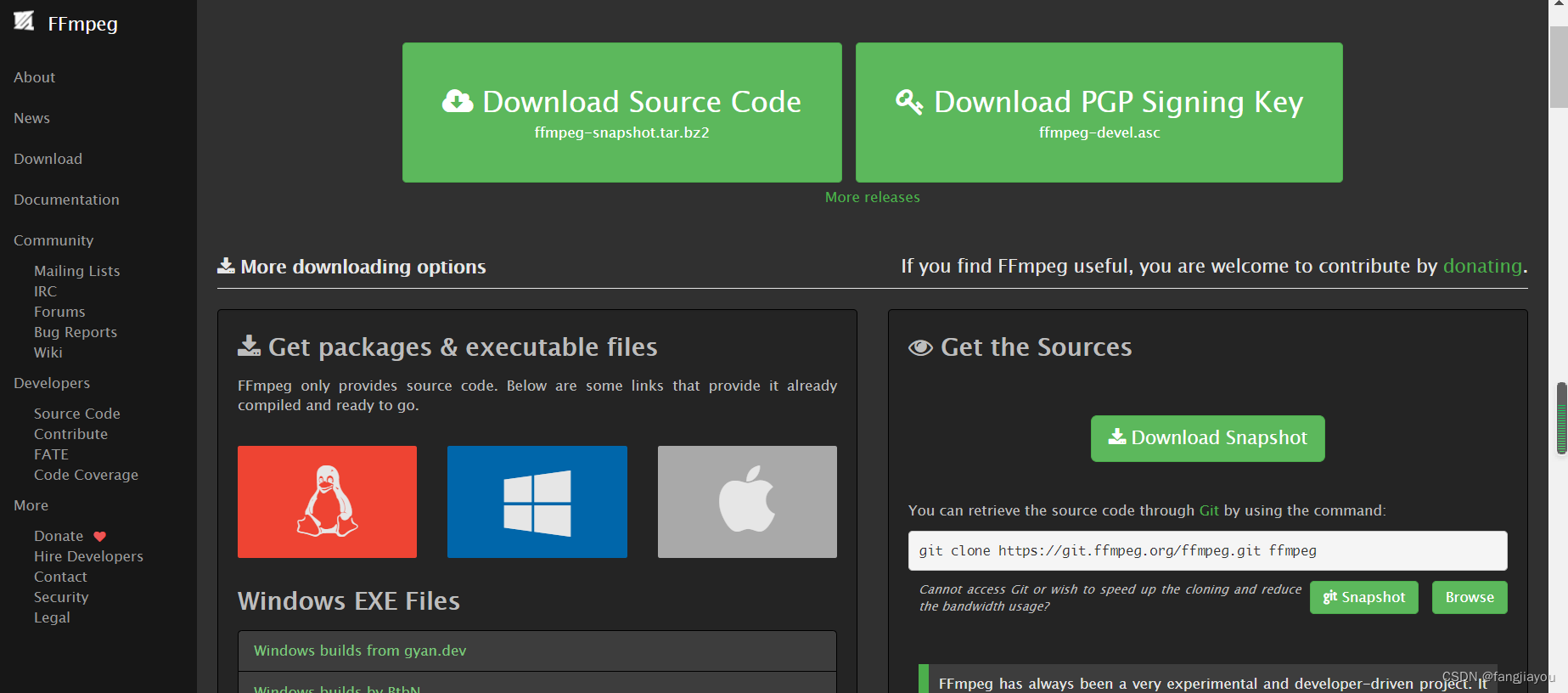The height and width of the screenshot is (693, 1568).
Task: Click download icon beside Get packages heading
Action: (x=249, y=346)
